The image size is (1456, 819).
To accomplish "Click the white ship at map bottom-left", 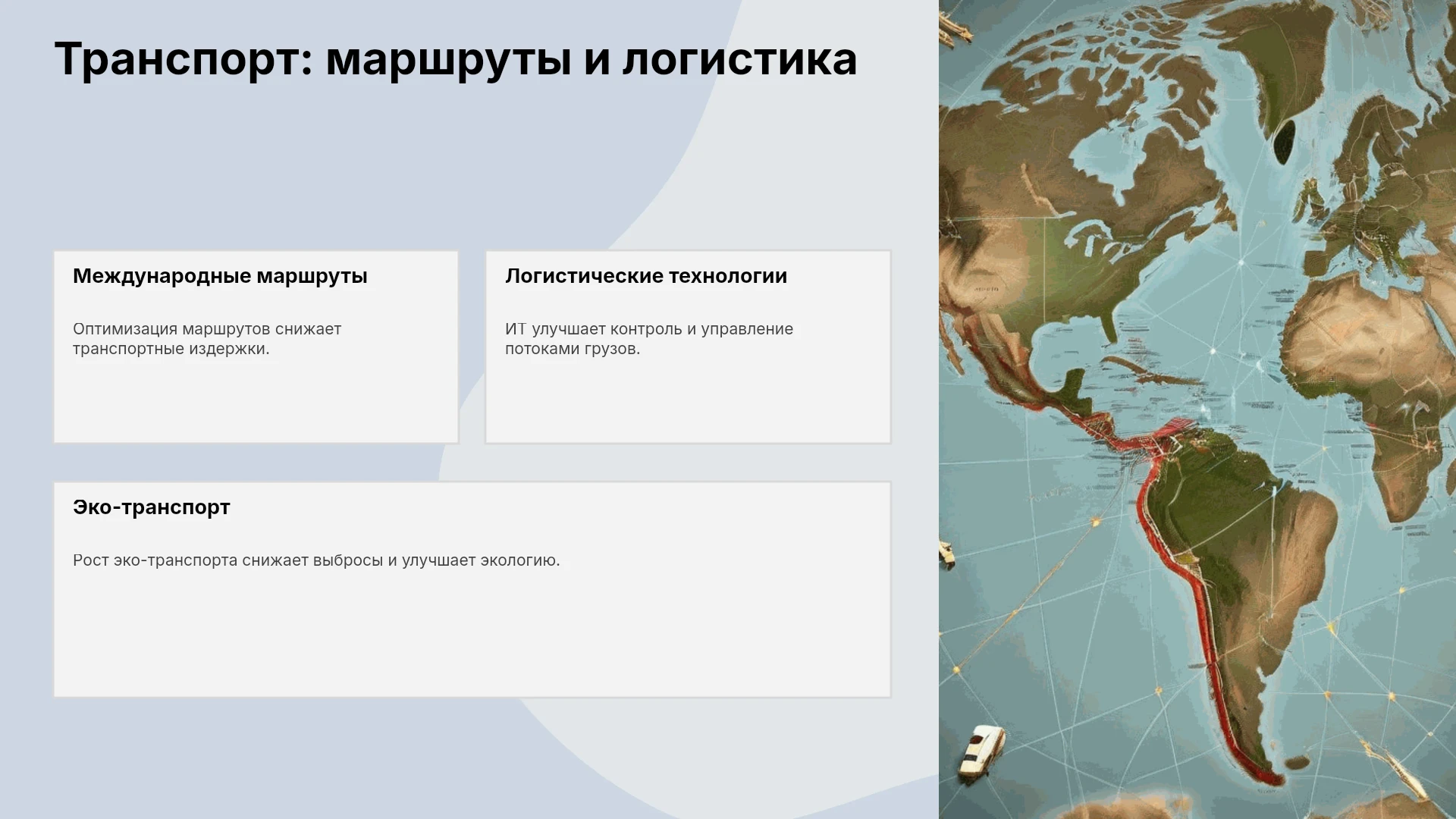I will click(x=981, y=749).
